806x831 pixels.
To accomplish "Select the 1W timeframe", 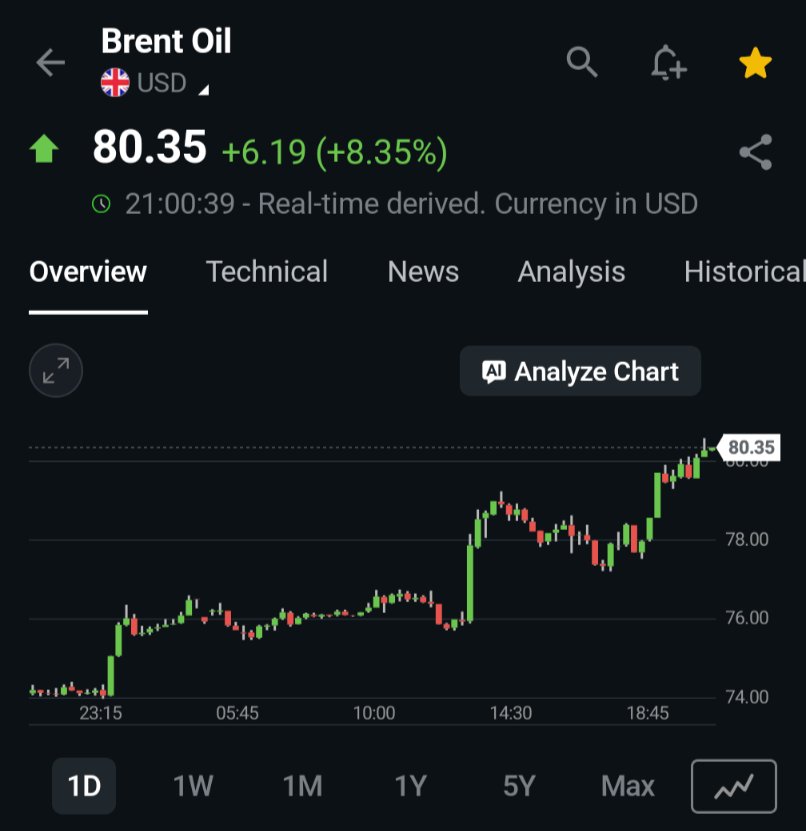I will 193,786.
